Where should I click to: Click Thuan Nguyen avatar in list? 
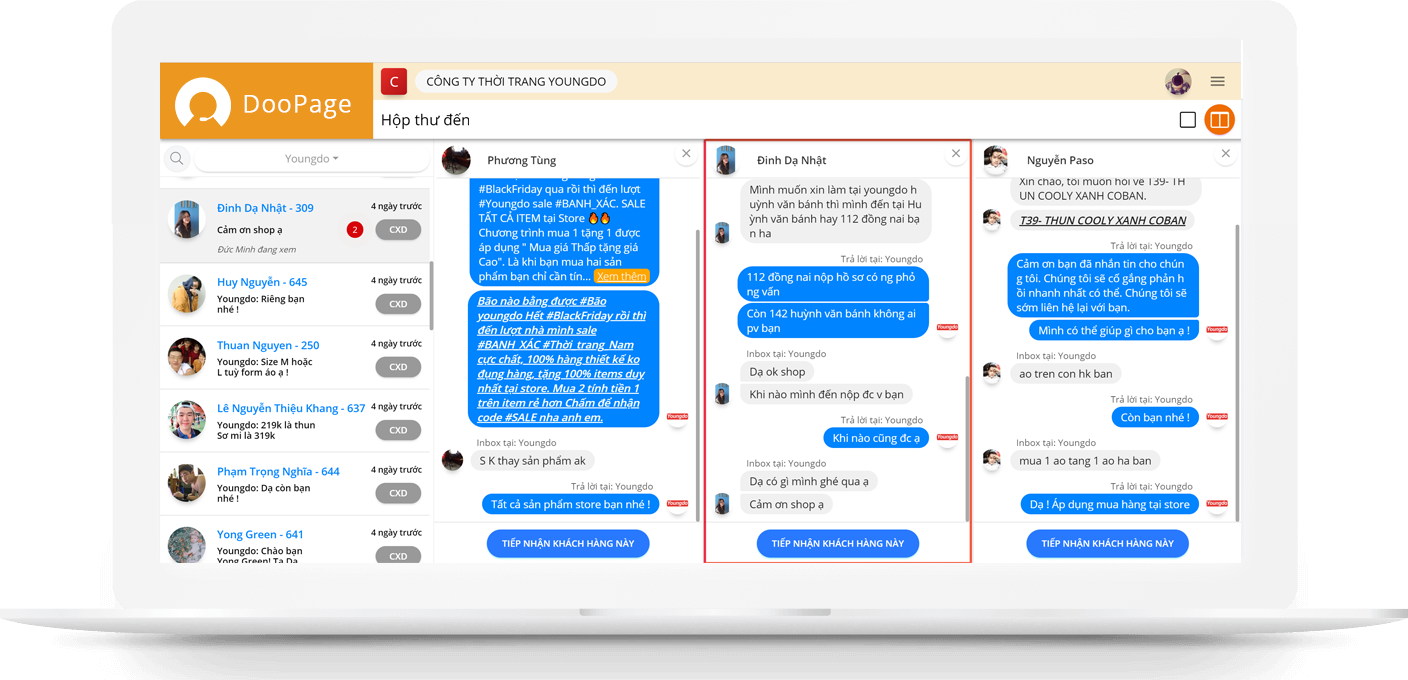pos(187,357)
